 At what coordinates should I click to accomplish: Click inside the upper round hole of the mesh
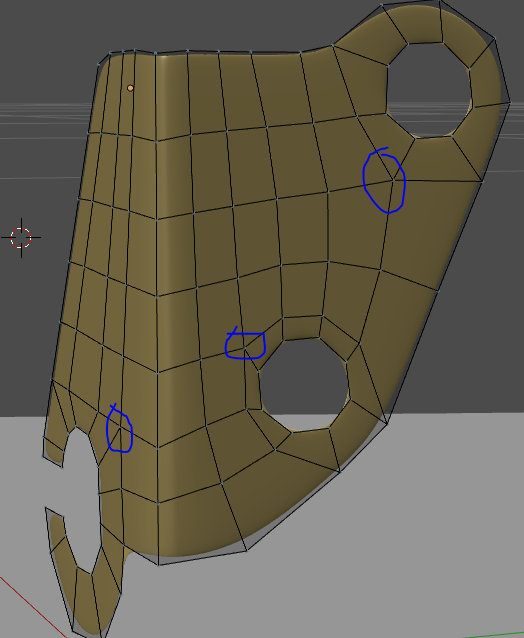[428, 89]
